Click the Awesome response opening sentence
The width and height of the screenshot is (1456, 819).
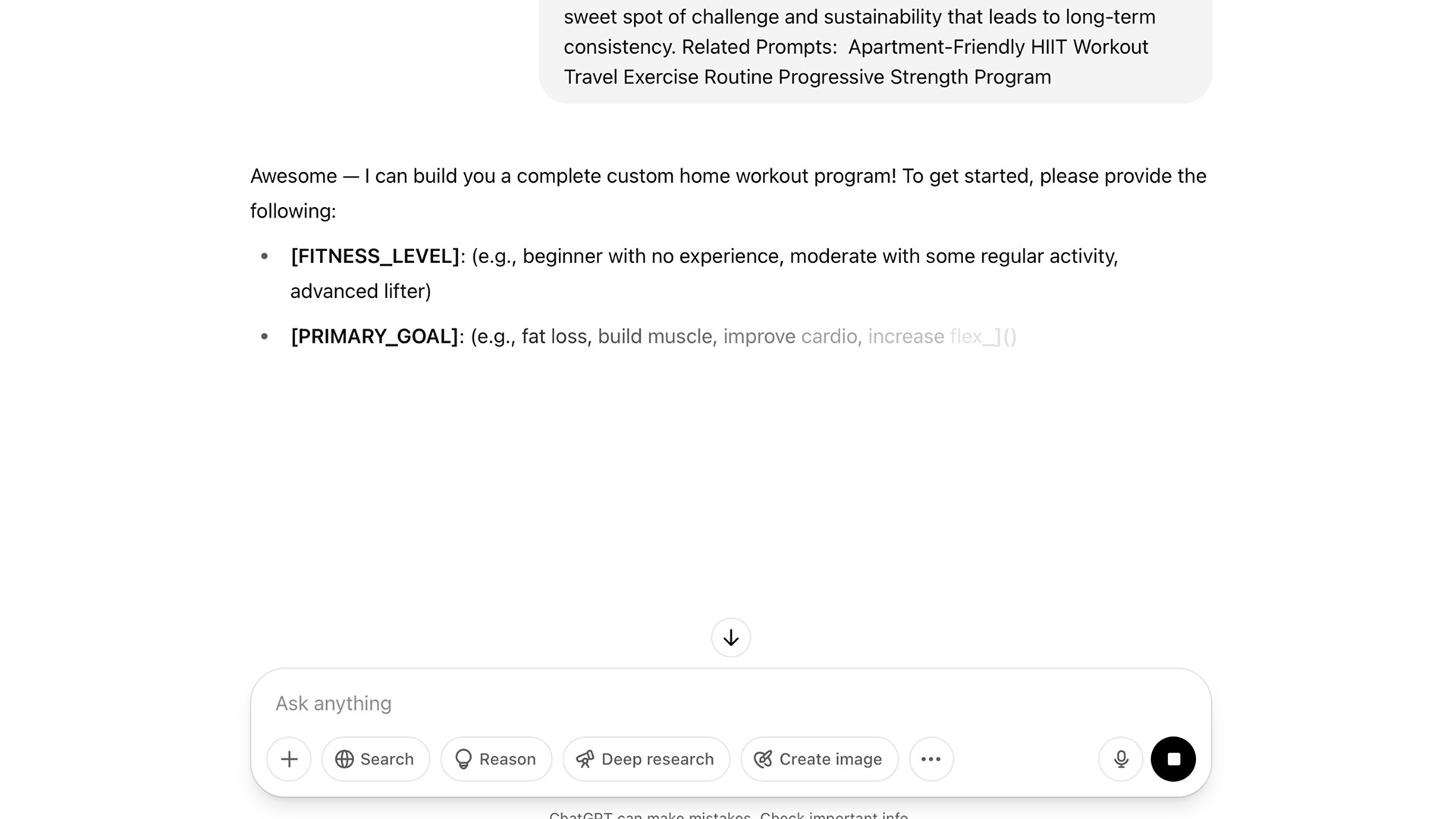pyautogui.click(x=728, y=193)
